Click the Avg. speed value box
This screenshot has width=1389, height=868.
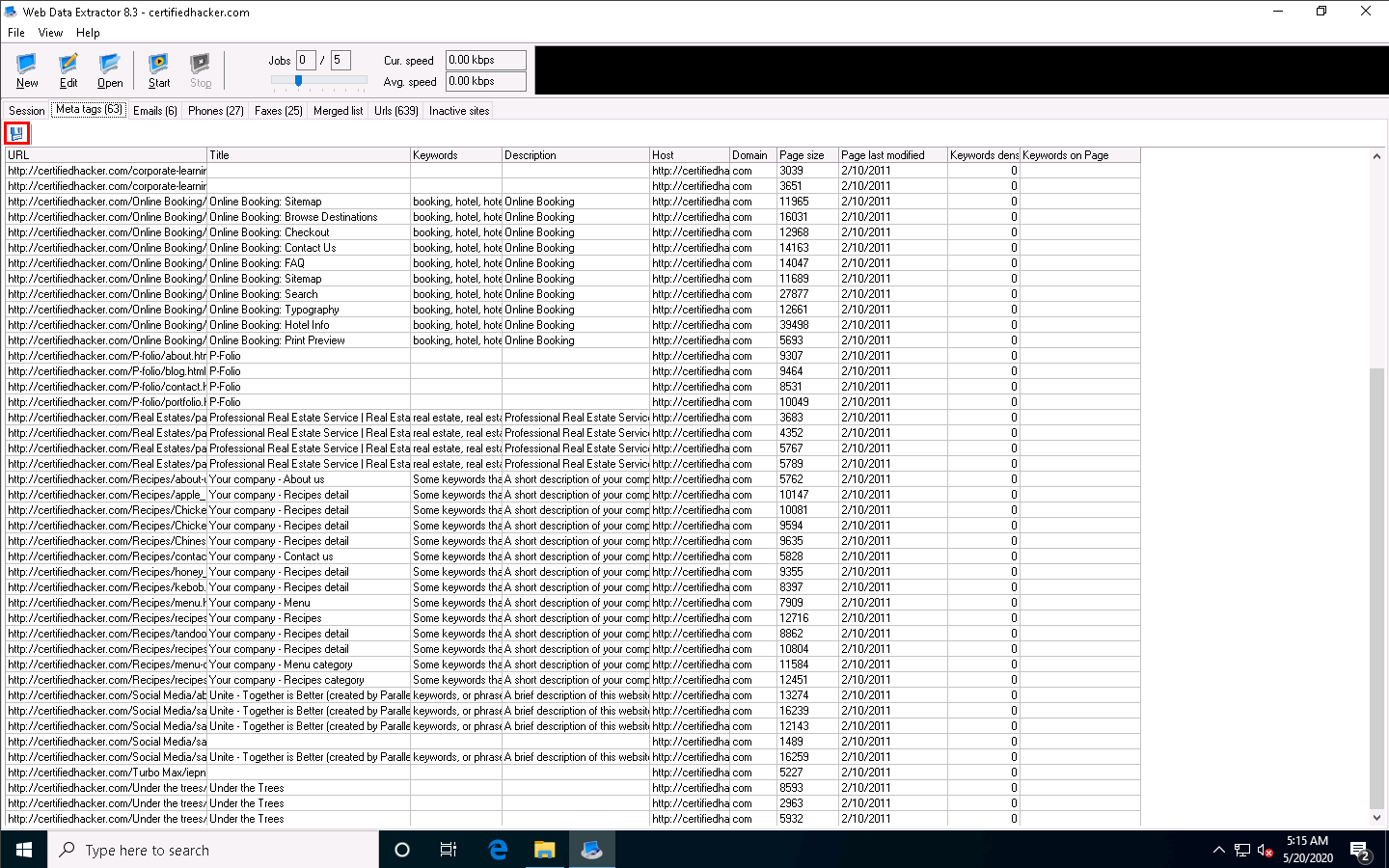[486, 81]
